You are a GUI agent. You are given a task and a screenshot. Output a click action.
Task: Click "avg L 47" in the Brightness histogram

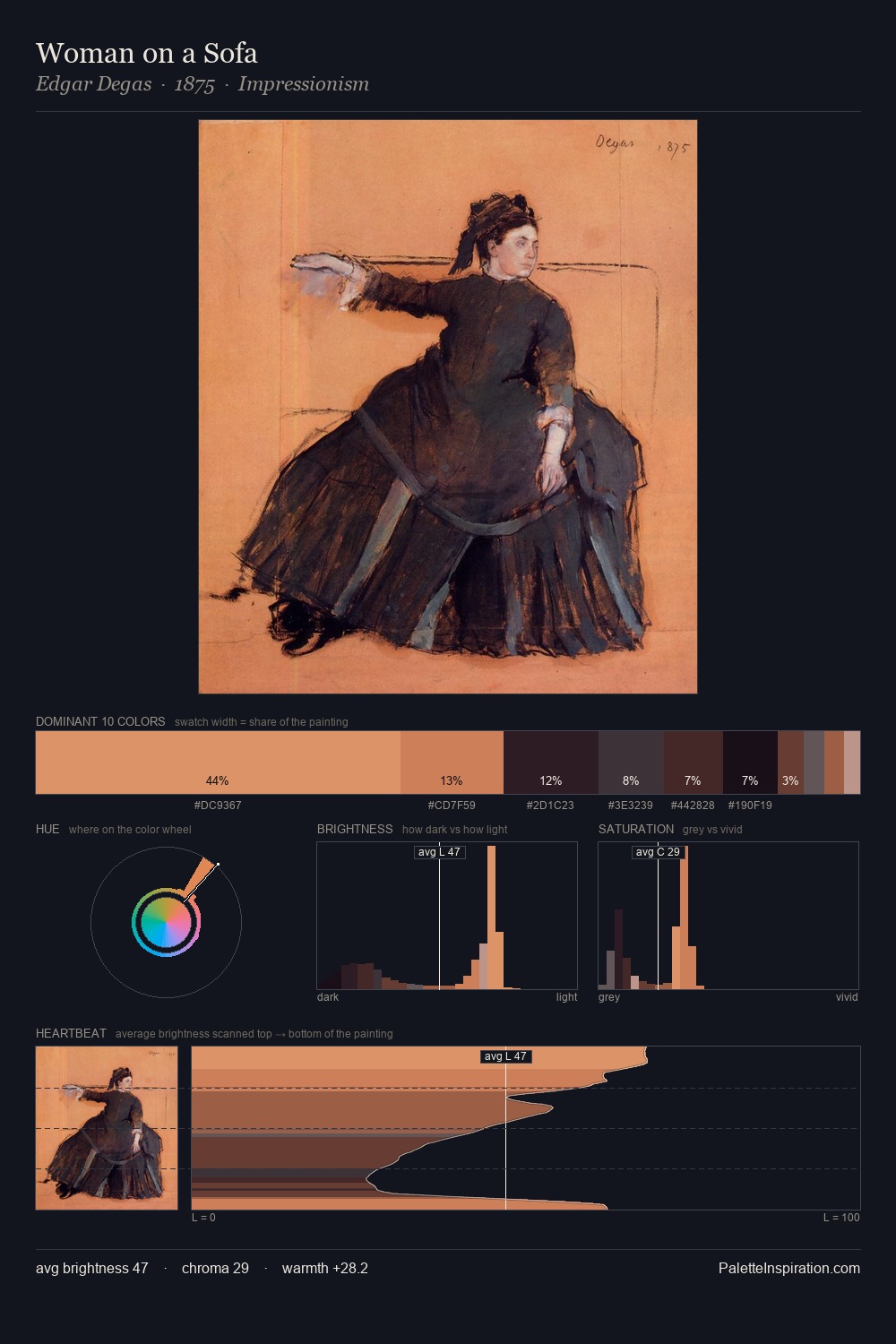[x=439, y=852]
